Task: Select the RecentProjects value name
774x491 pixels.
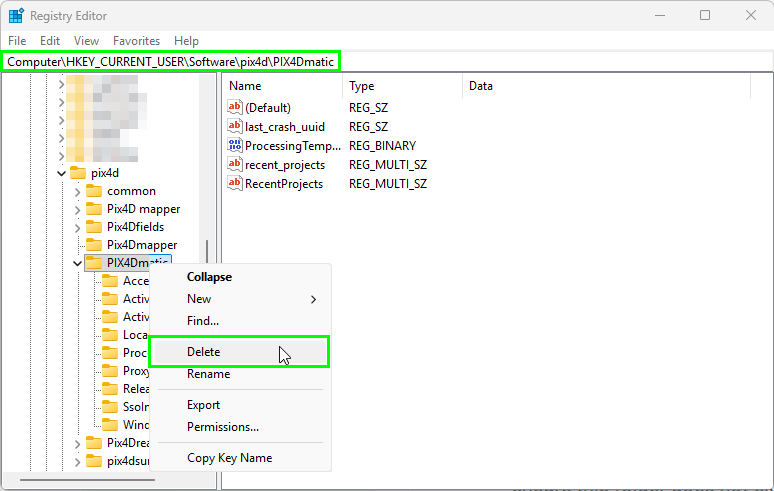Action: coord(284,184)
